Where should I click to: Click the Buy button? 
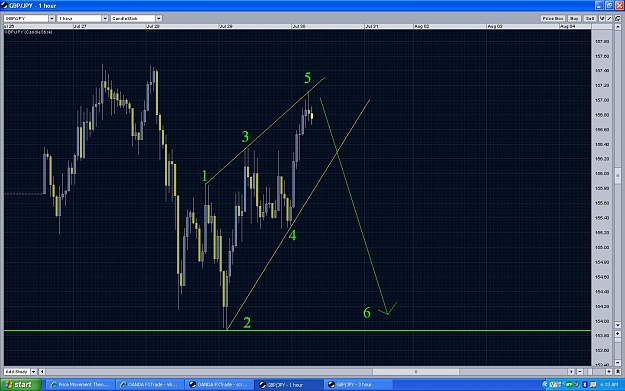[574, 18]
